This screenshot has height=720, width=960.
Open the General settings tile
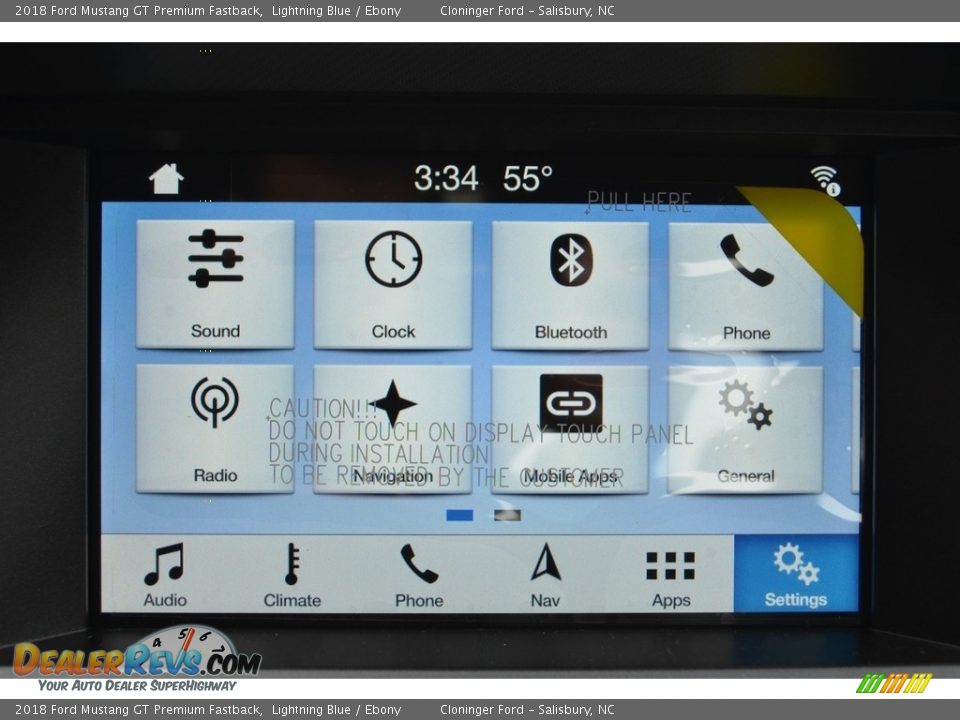coord(746,429)
